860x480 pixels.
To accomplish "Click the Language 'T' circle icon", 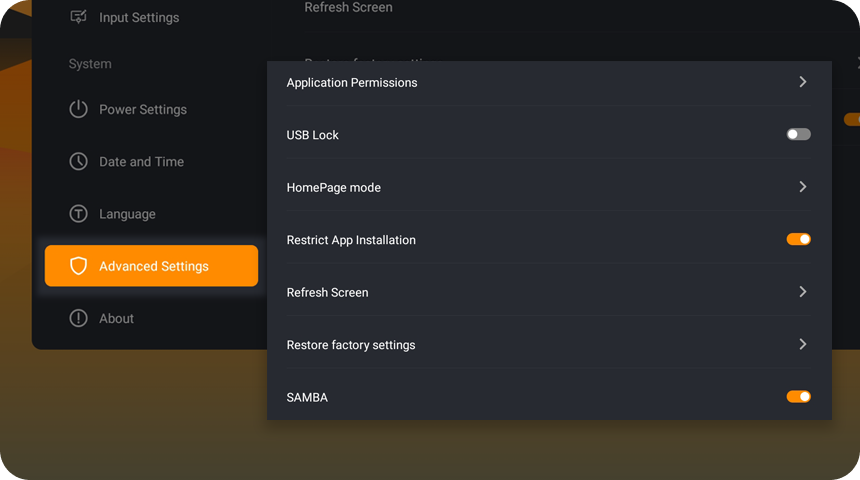I will click(78, 214).
